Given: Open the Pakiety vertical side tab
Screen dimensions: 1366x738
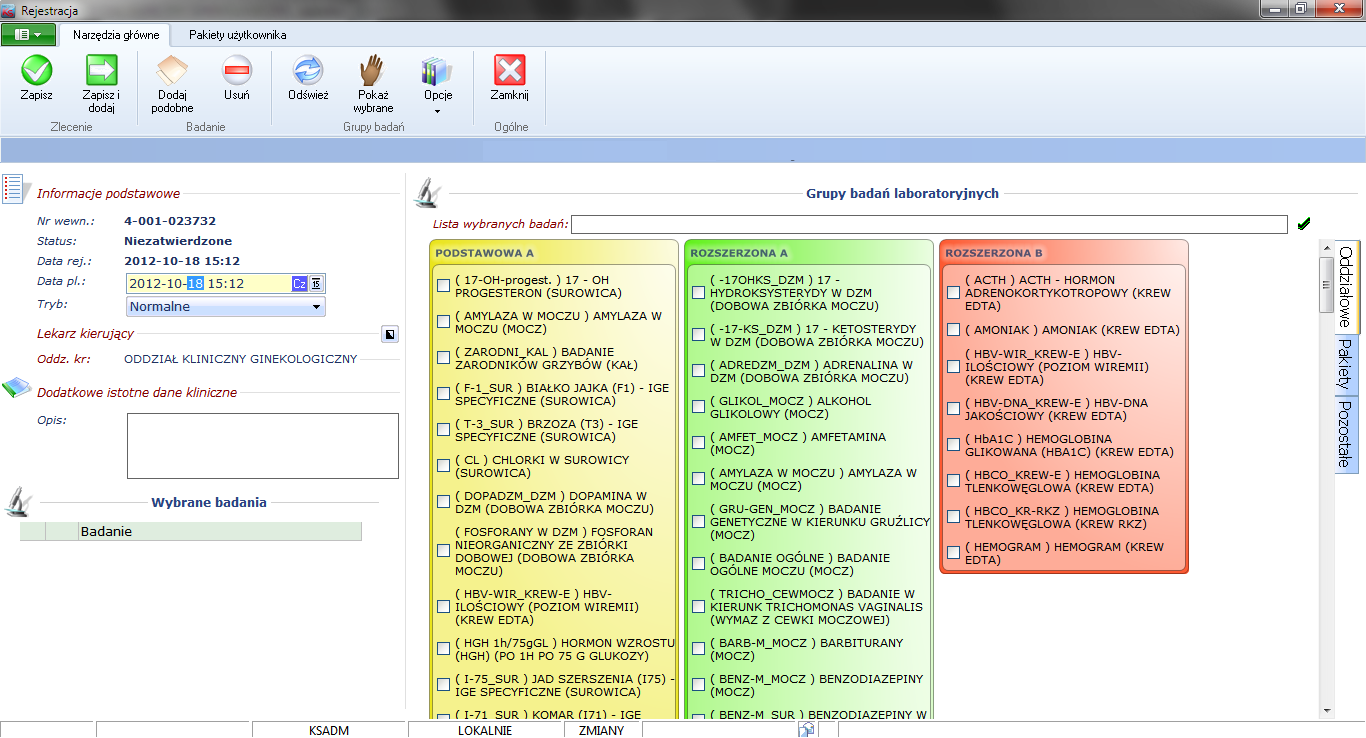Looking at the screenshot, I should [x=1345, y=364].
